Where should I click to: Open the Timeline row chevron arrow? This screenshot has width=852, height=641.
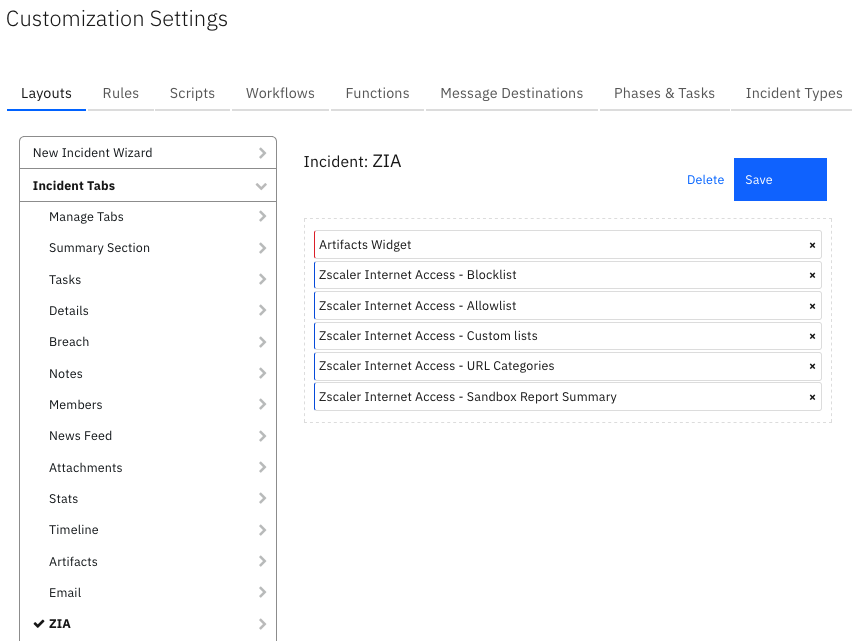pyautogui.click(x=262, y=530)
